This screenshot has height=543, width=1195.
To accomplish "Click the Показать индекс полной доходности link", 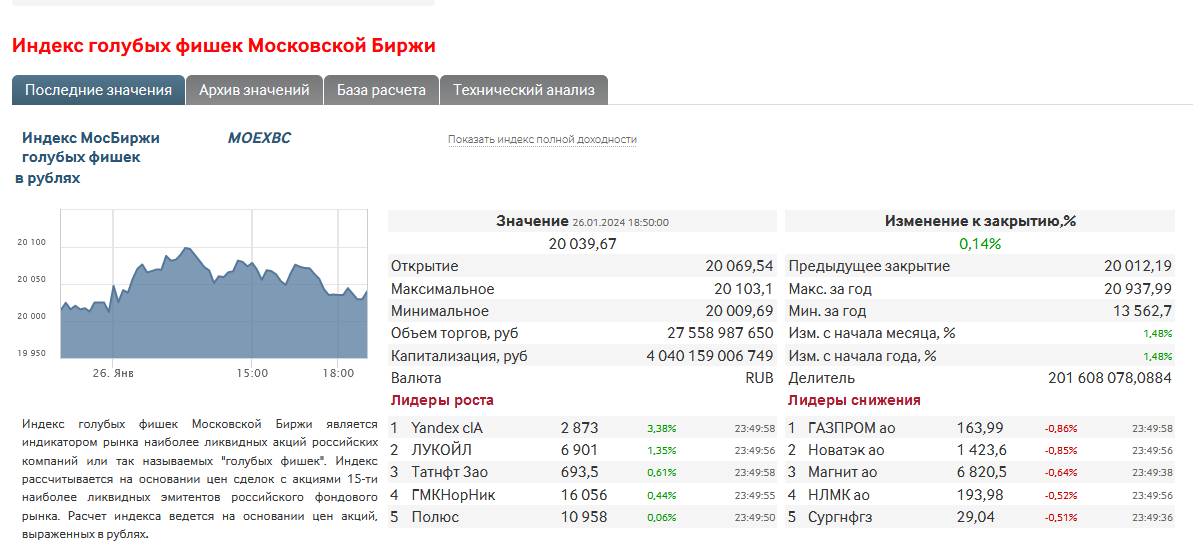I will [x=542, y=140].
